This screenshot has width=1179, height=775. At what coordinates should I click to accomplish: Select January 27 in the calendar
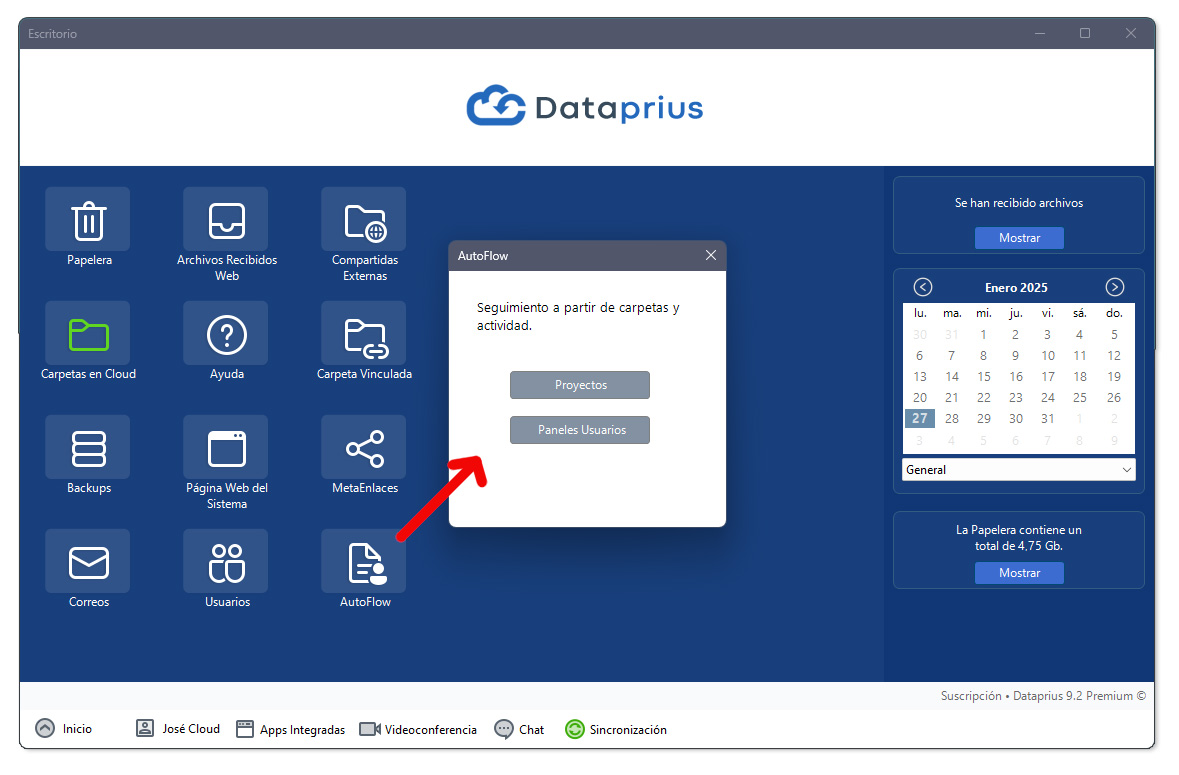coord(920,419)
